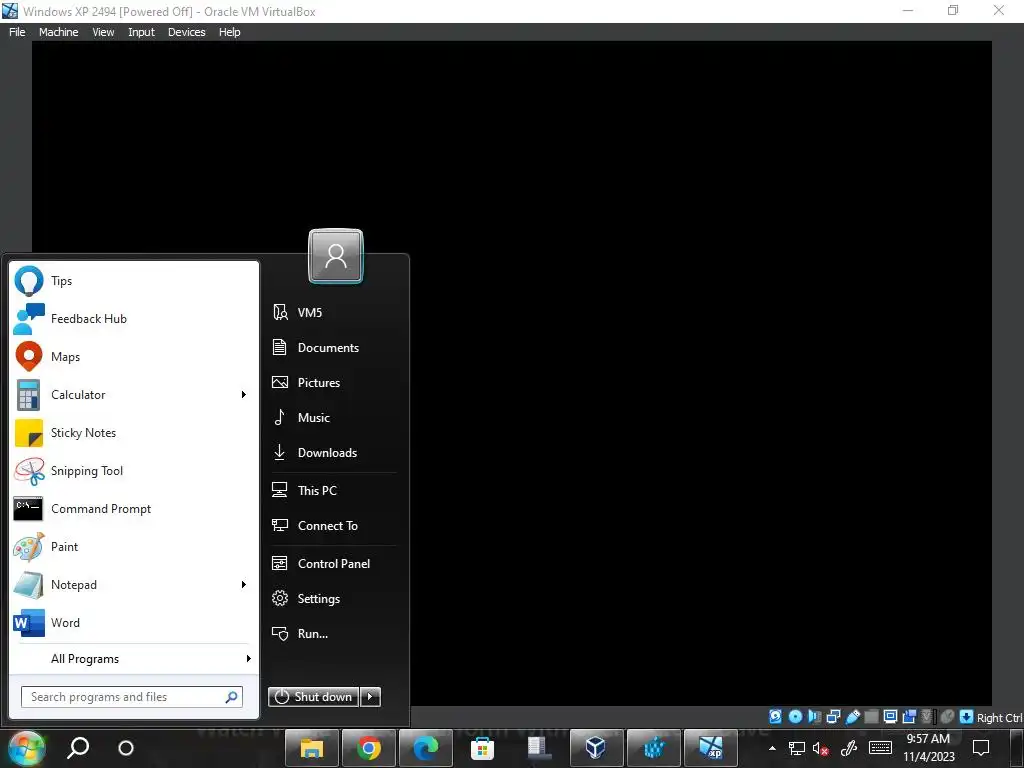The width and height of the screenshot is (1024, 768).
Task: Open the File menu in VirtualBox
Action: [x=17, y=32]
